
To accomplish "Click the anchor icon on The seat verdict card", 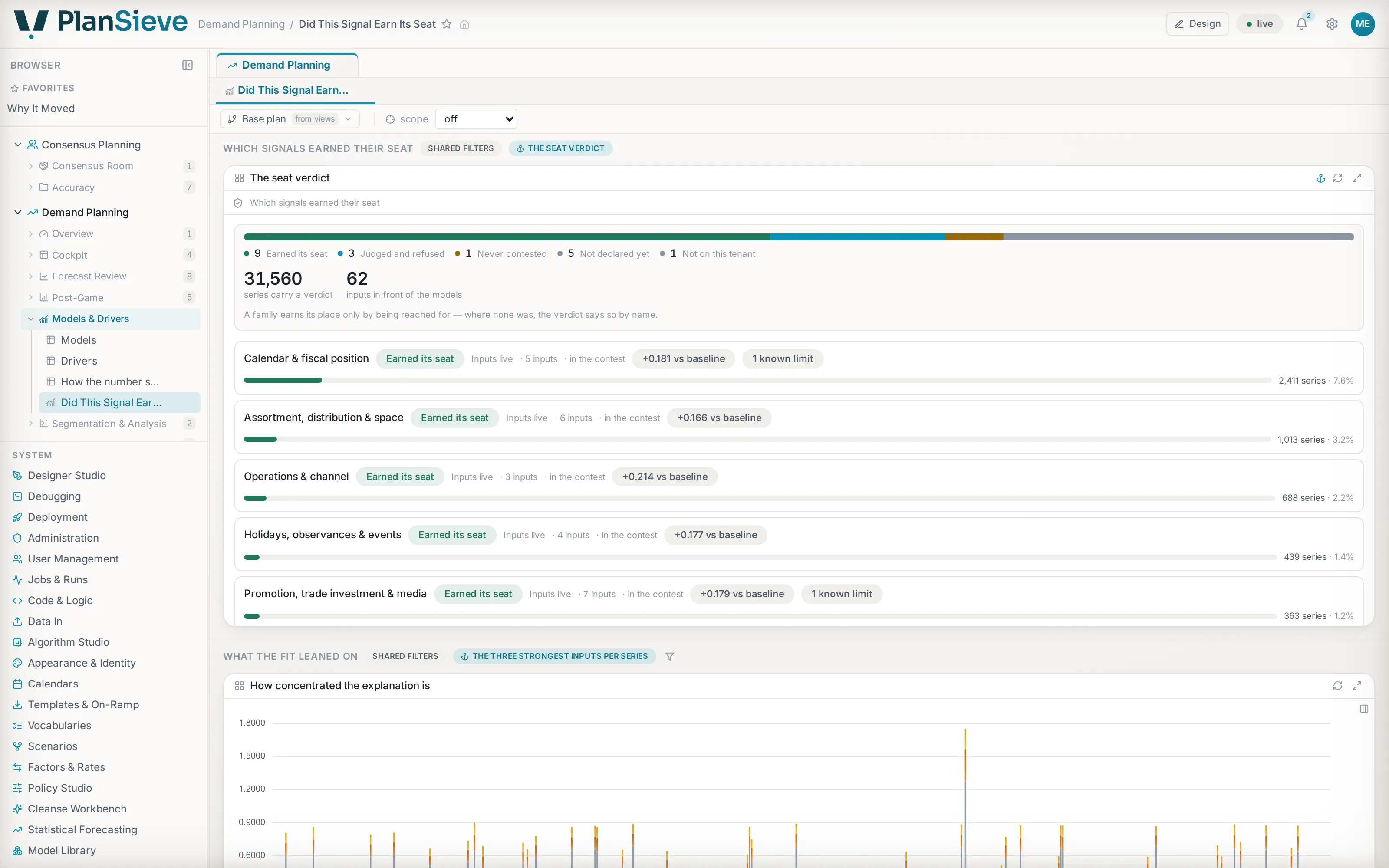I will 1320,178.
